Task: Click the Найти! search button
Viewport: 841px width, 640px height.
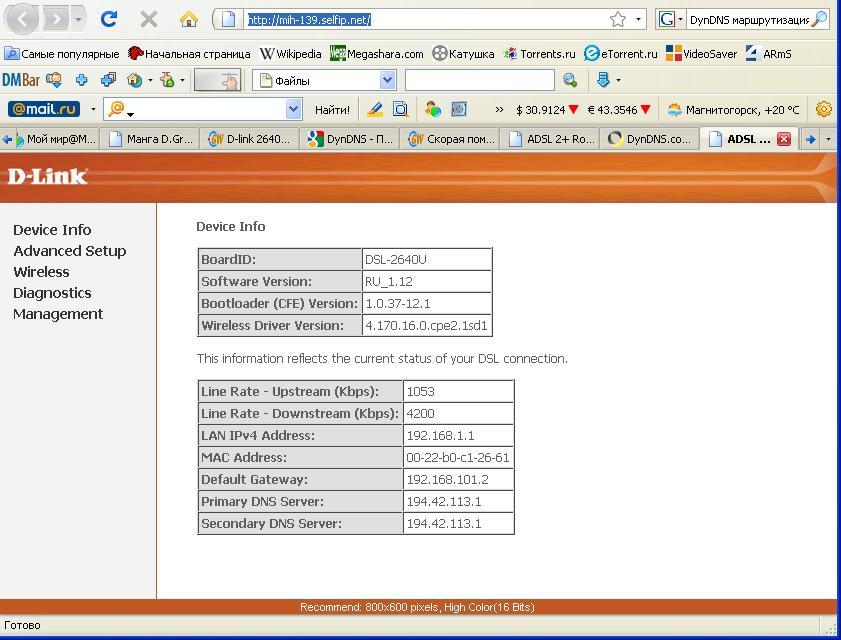Action: 332,109
